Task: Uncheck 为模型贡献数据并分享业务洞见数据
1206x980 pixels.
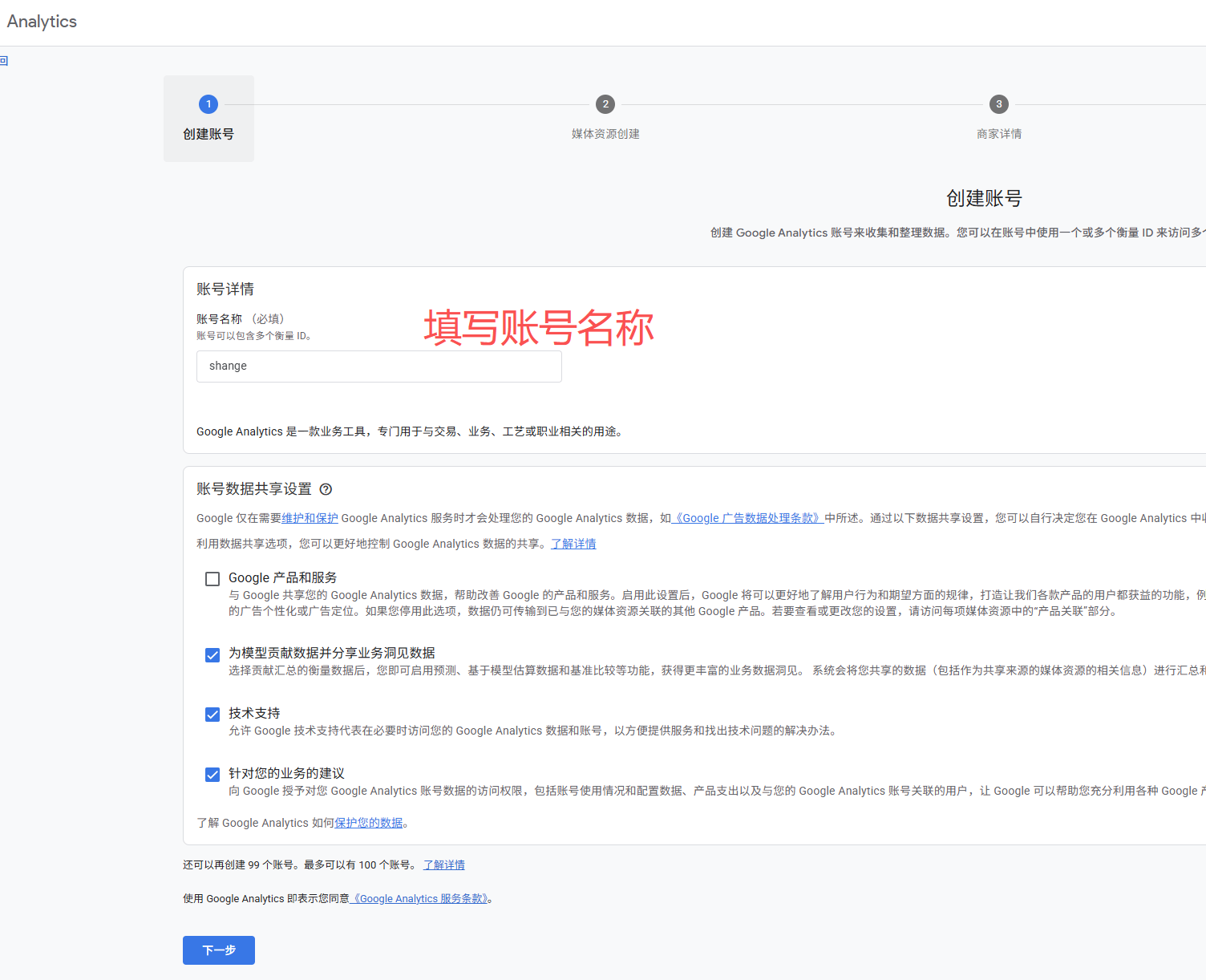Action: [x=212, y=655]
